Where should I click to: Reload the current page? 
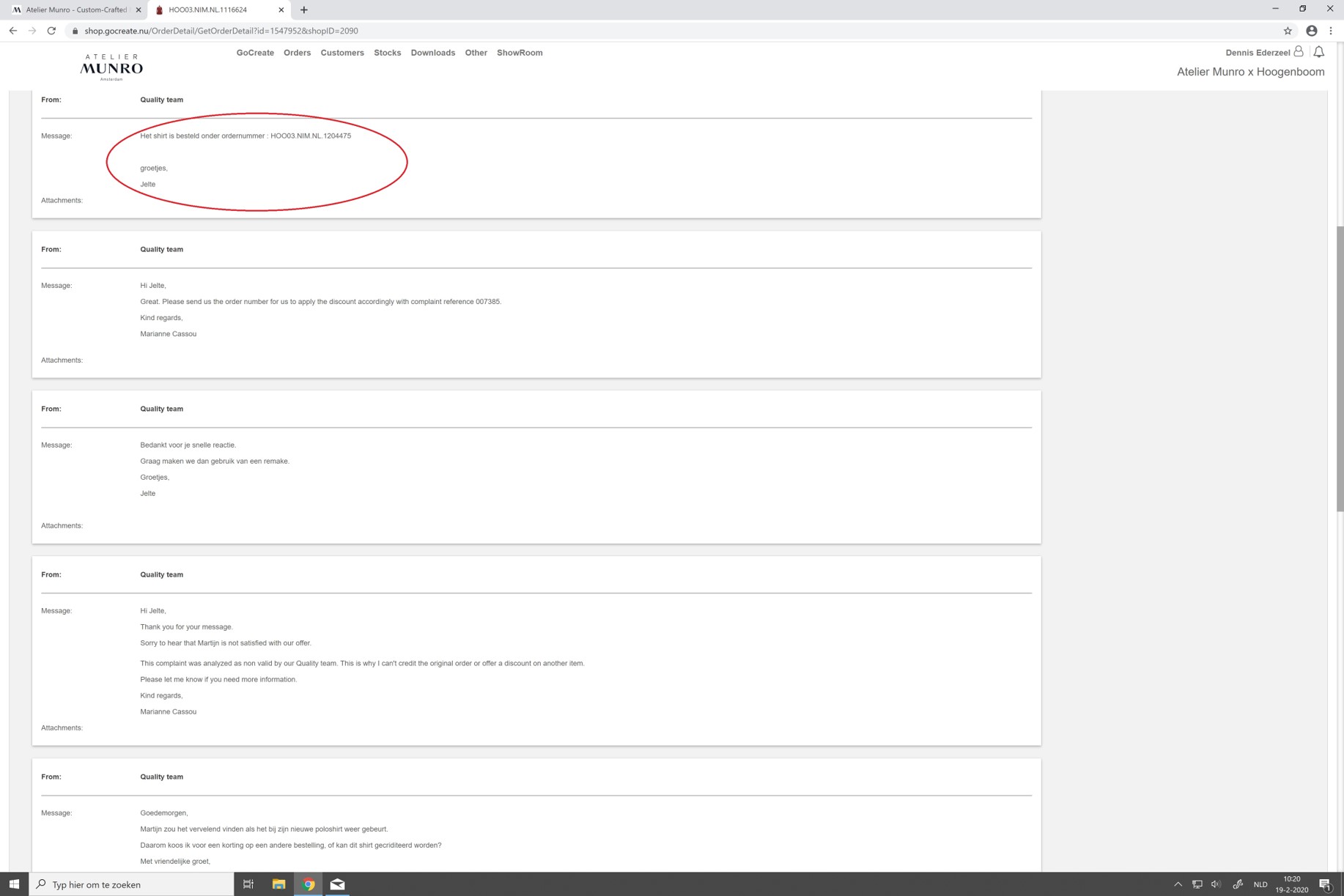(51, 31)
